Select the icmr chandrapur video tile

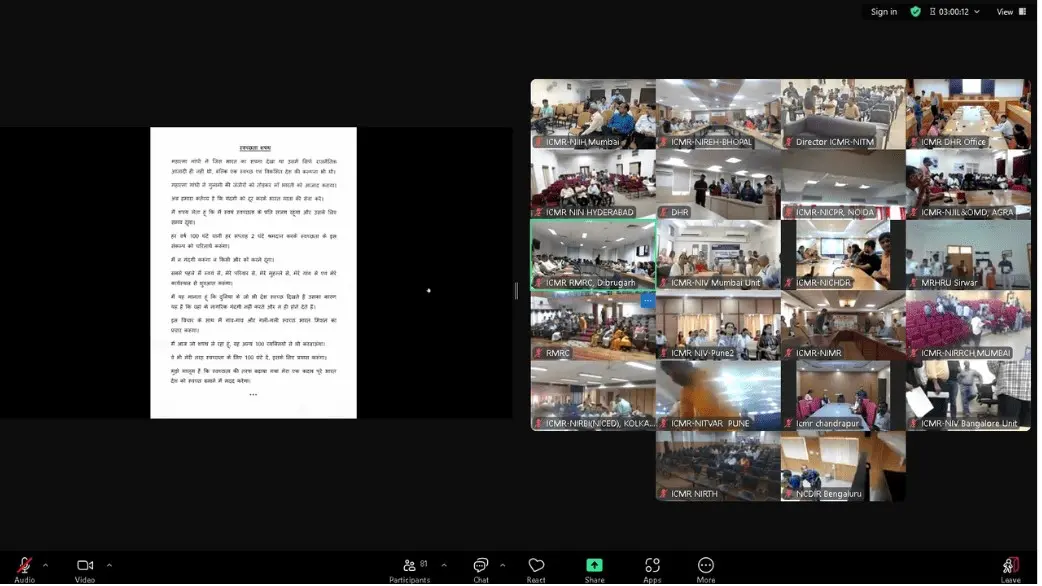point(843,395)
